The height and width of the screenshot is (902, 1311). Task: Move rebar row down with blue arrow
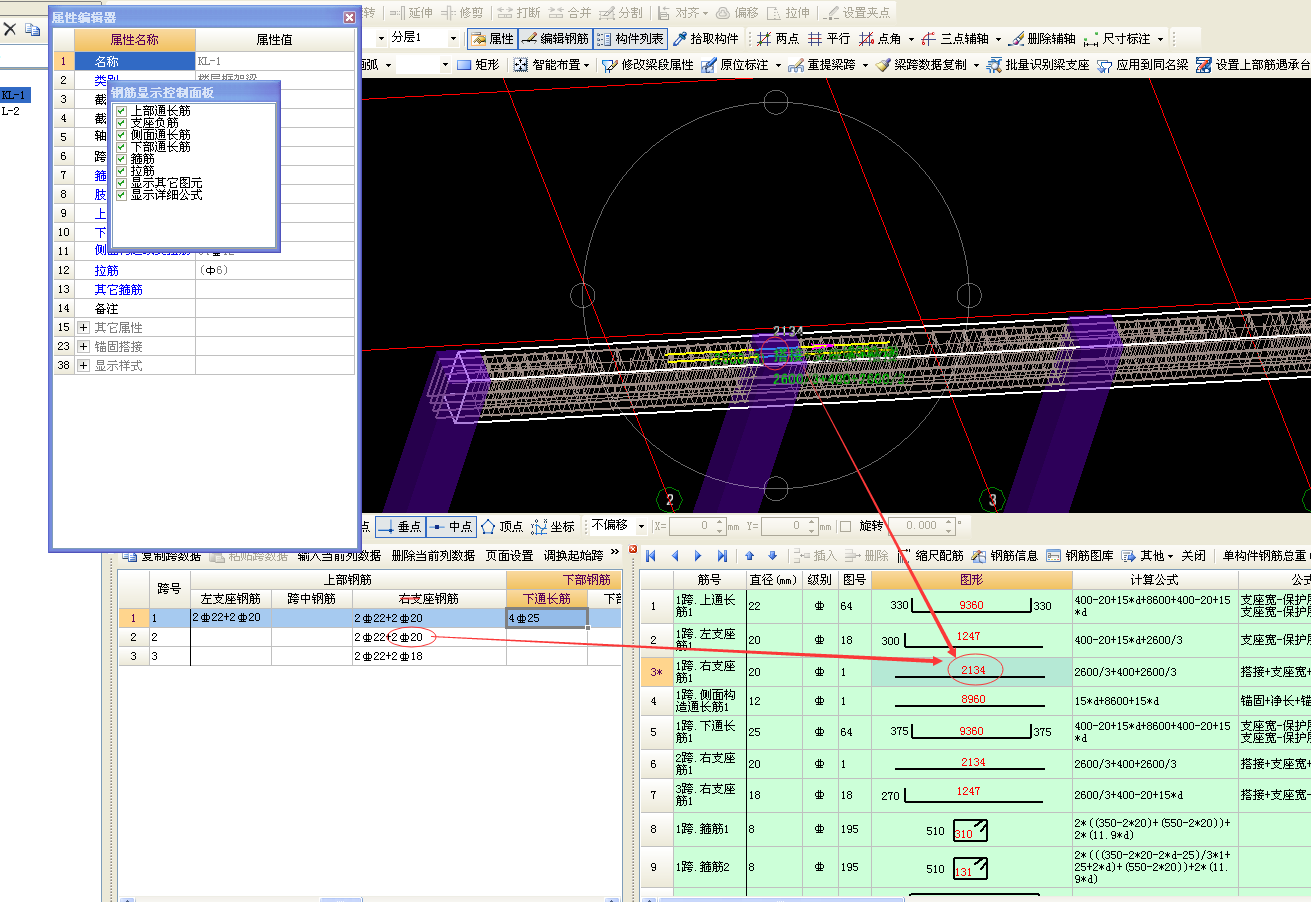click(x=772, y=556)
